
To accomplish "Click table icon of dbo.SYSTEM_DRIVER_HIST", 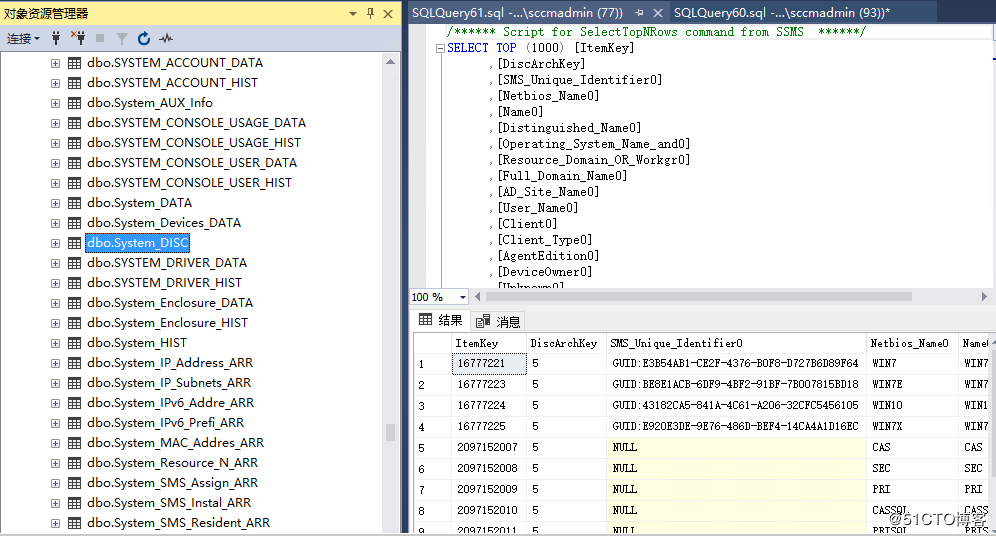I will pos(74,283).
